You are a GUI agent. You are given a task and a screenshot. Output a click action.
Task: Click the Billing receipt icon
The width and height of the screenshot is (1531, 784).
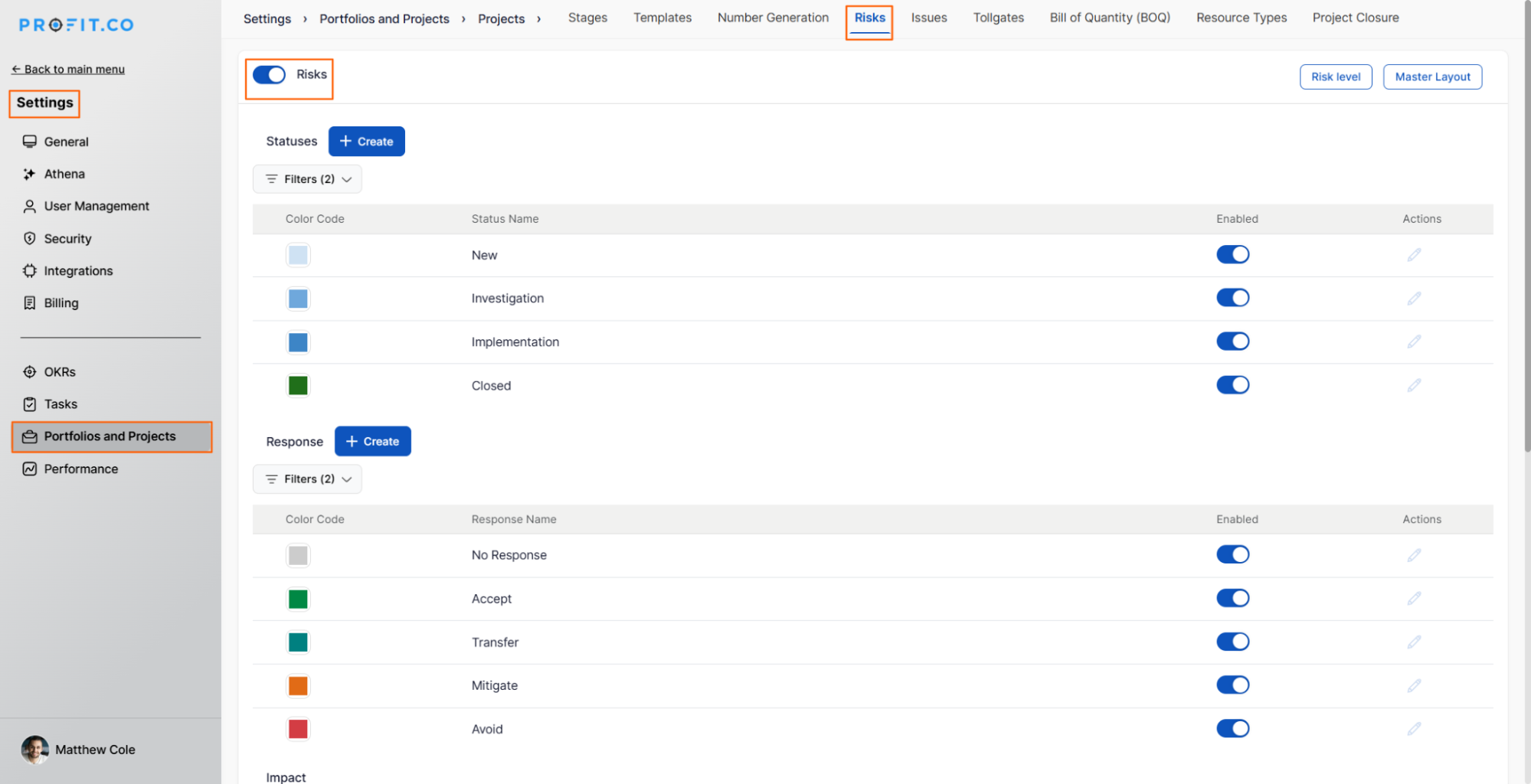tap(29, 302)
